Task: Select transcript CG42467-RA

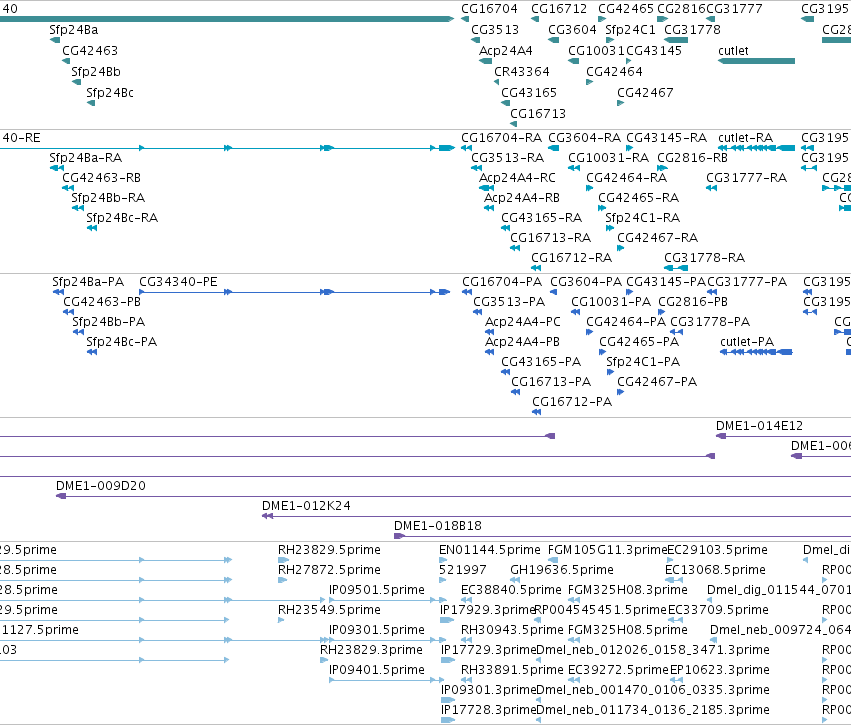Action: [657, 238]
